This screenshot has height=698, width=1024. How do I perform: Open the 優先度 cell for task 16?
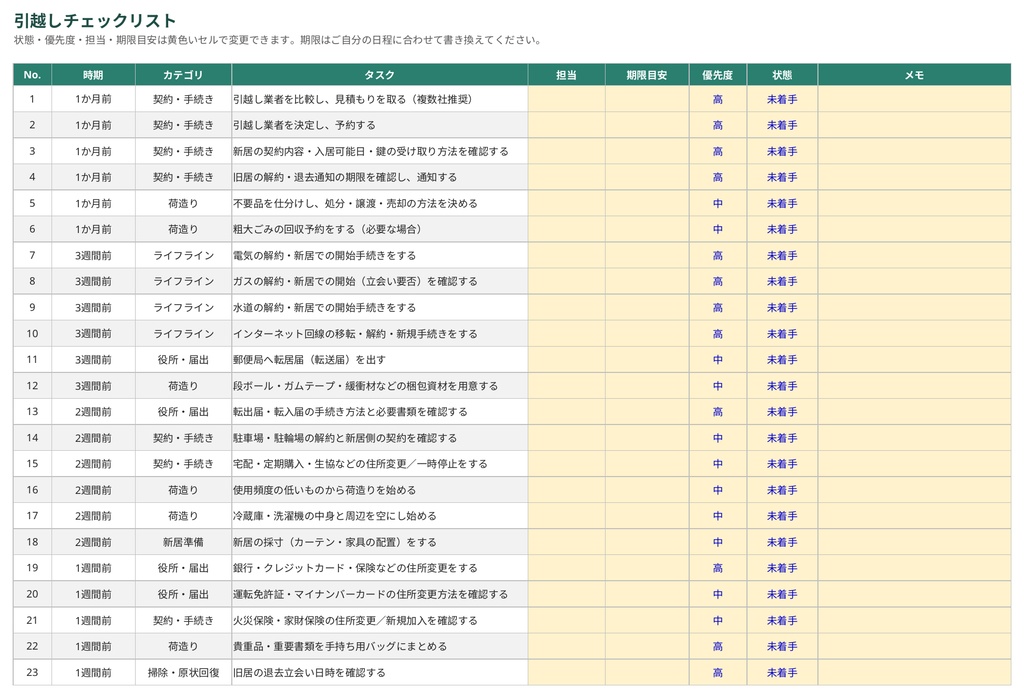click(718, 490)
